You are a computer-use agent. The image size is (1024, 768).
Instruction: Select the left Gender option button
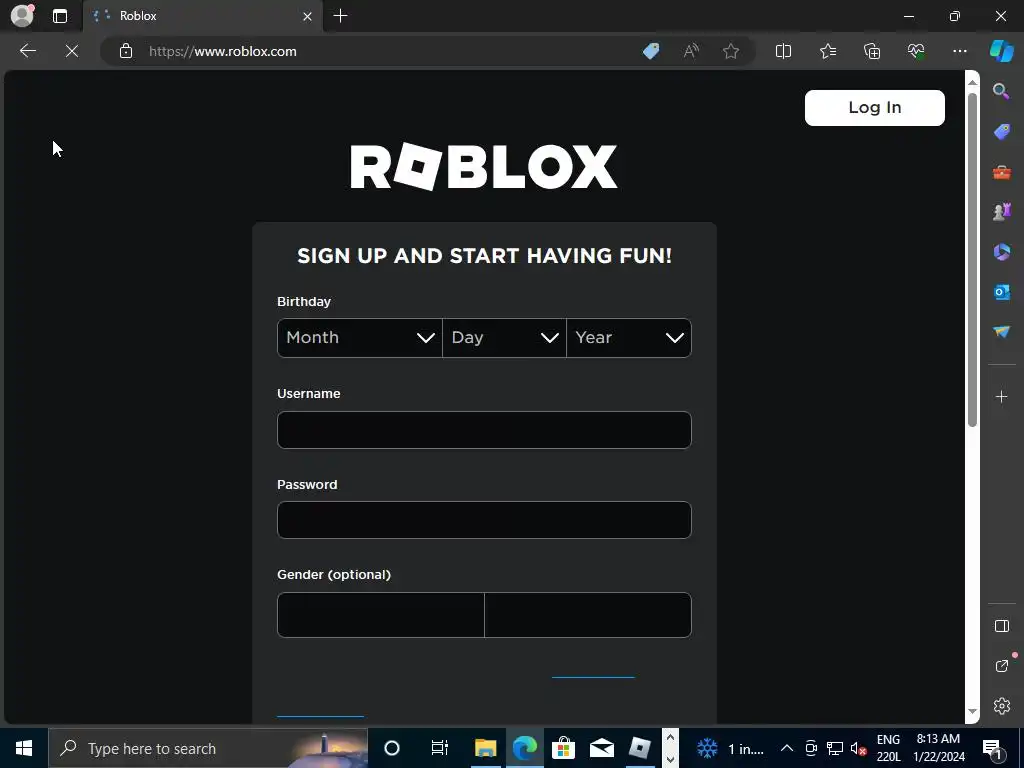(381, 615)
